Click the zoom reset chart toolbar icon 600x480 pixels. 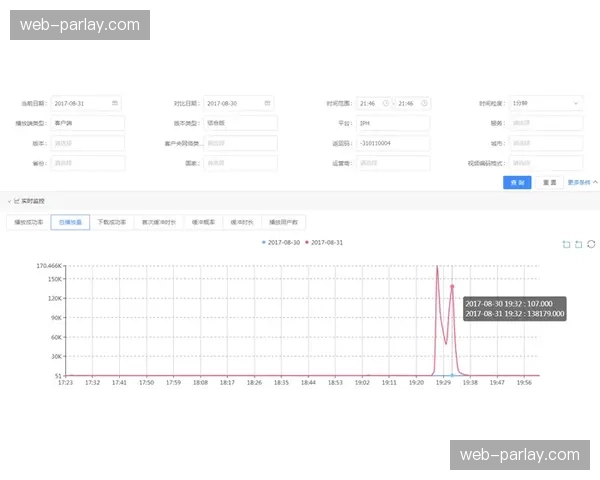(578, 243)
